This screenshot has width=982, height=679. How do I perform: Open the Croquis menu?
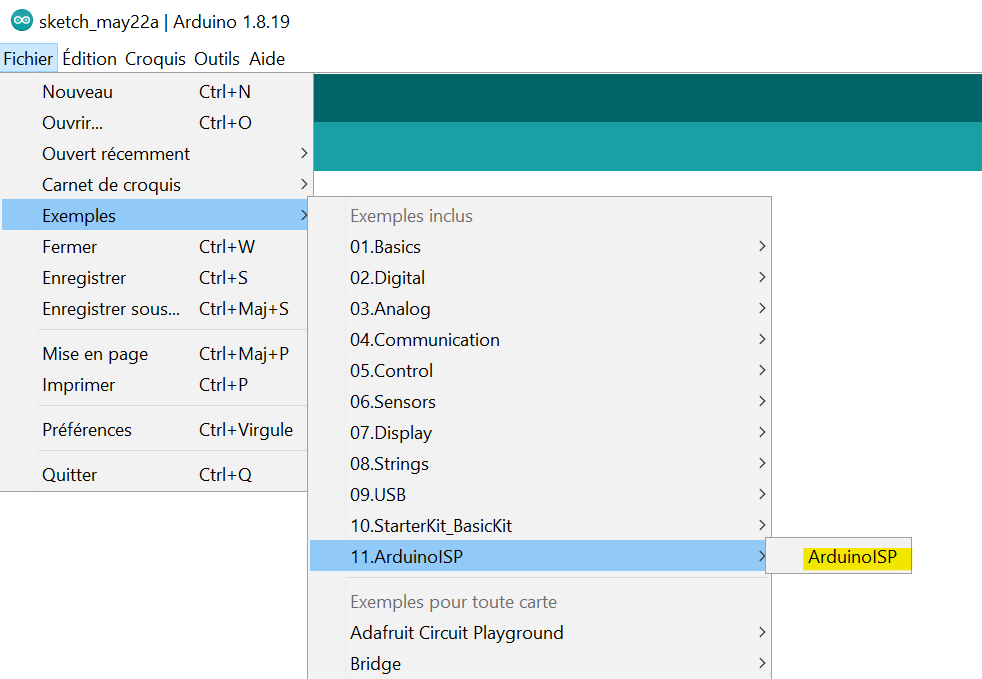pyautogui.click(x=155, y=58)
